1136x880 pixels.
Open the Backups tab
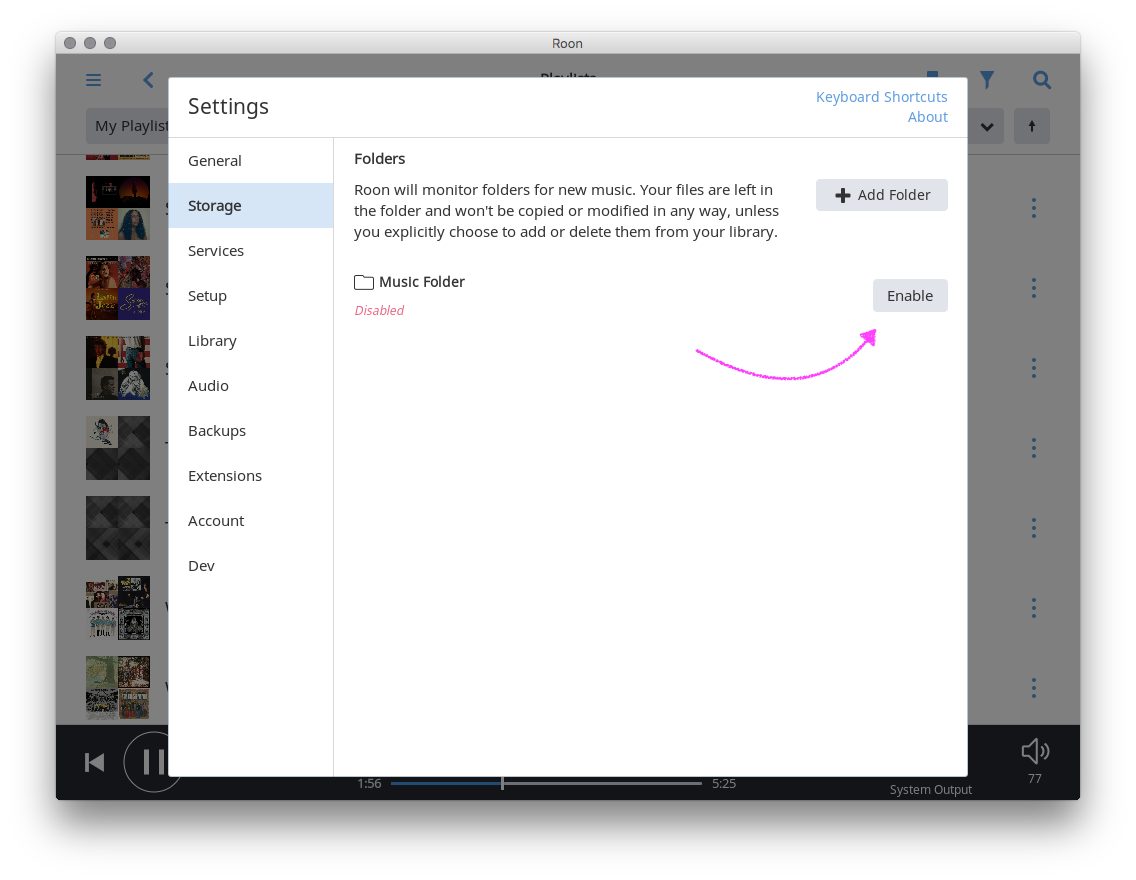[251, 430]
